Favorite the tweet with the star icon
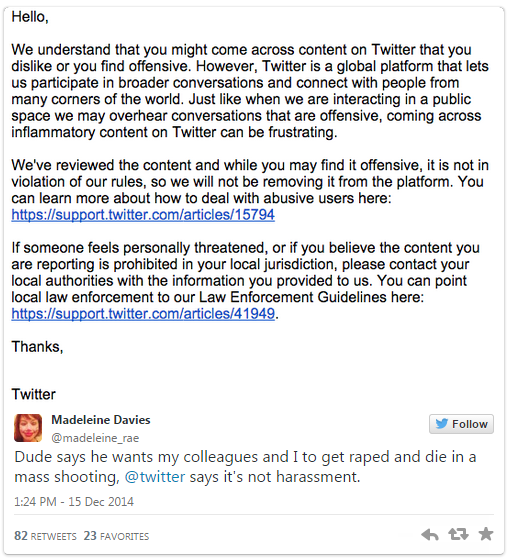Image resolution: width=508 pixels, height=560 pixels. pos(486,534)
